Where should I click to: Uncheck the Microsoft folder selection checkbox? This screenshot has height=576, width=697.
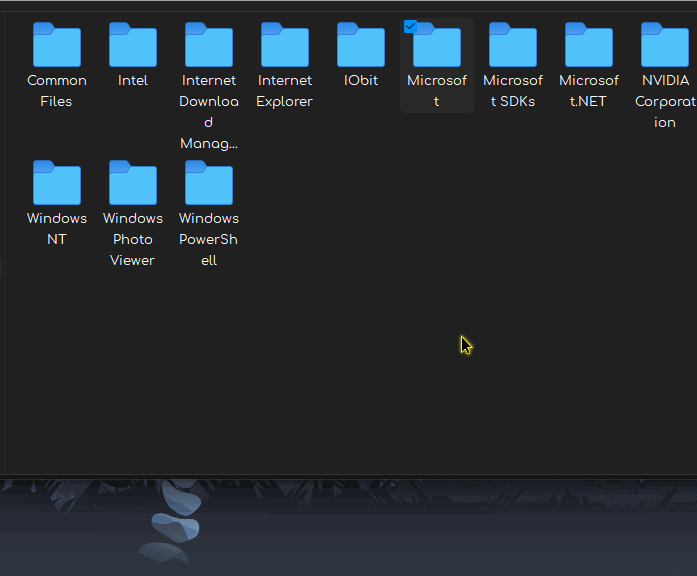click(410, 27)
